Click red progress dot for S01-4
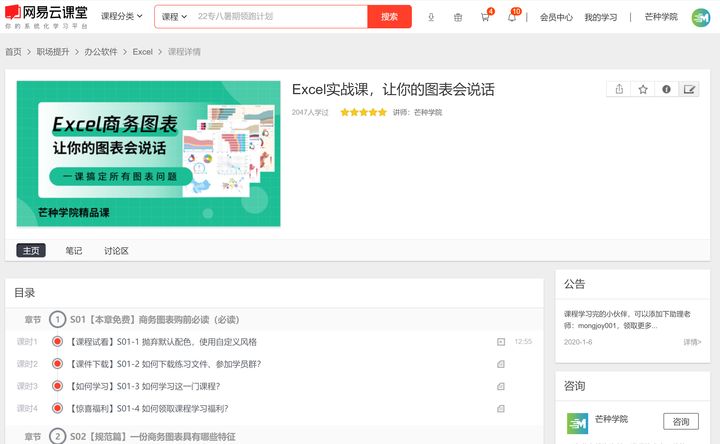 click(57, 408)
